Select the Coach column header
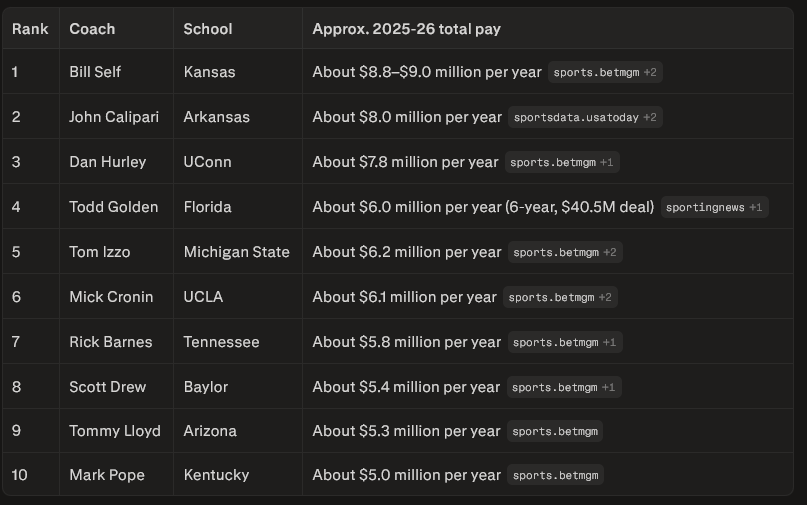807x505 pixels. (92, 29)
